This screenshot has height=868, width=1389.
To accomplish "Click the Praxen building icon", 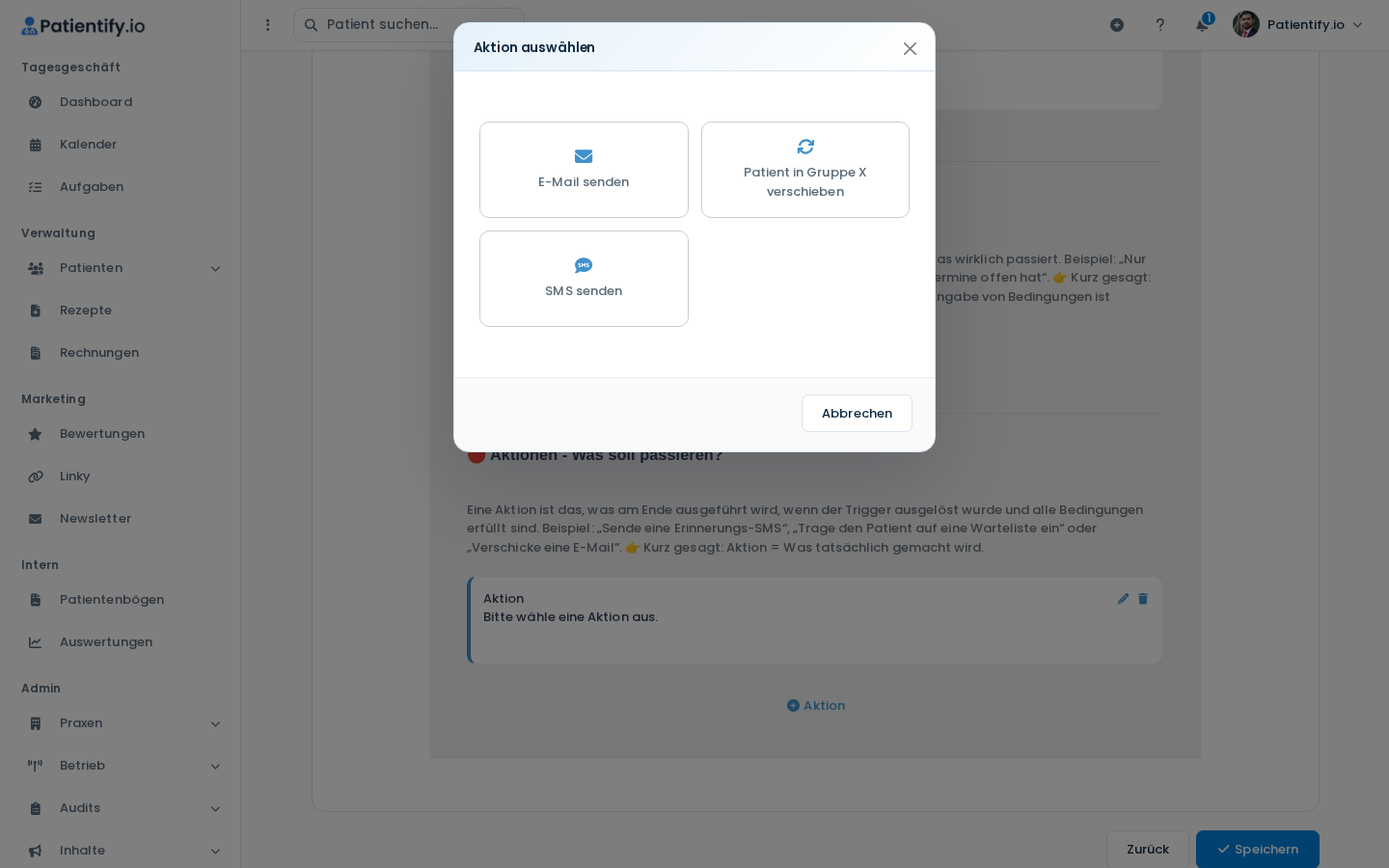I will (x=36, y=723).
